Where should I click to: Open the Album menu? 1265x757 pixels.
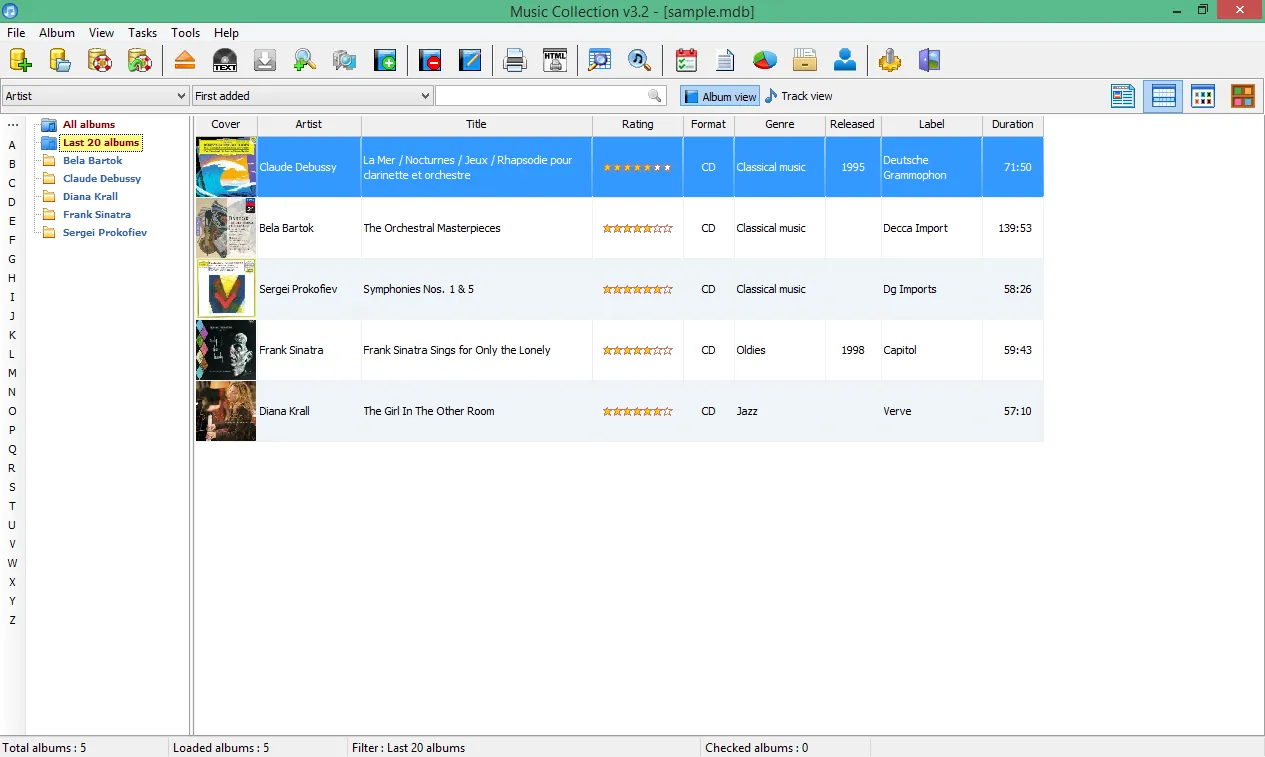pyautogui.click(x=57, y=33)
